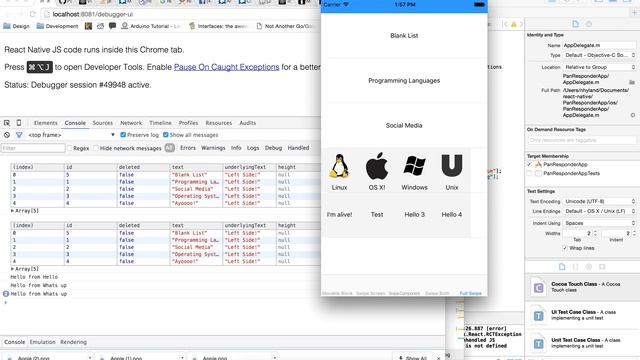640x360 pixels.
Task: Uncheck Show all messages checkbox
Action: pyautogui.click(x=166, y=135)
